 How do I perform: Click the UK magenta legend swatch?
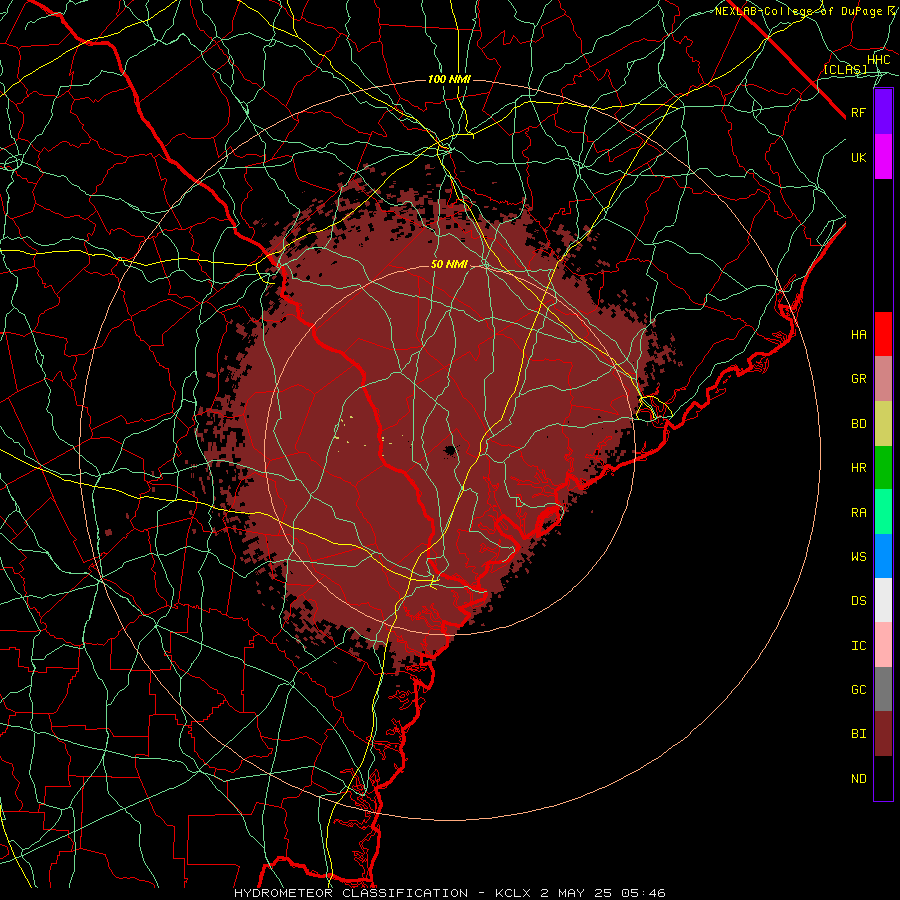point(883,157)
